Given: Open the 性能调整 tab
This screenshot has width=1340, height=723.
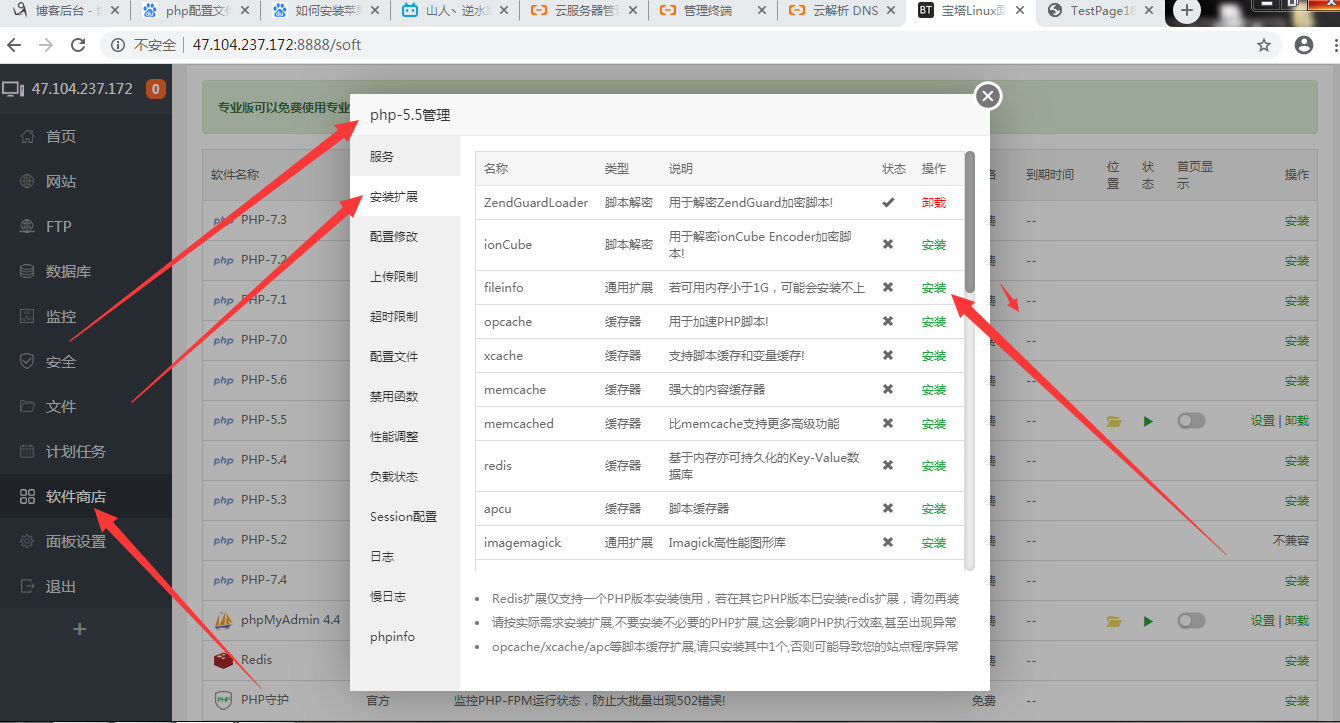Looking at the screenshot, I should [405, 436].
